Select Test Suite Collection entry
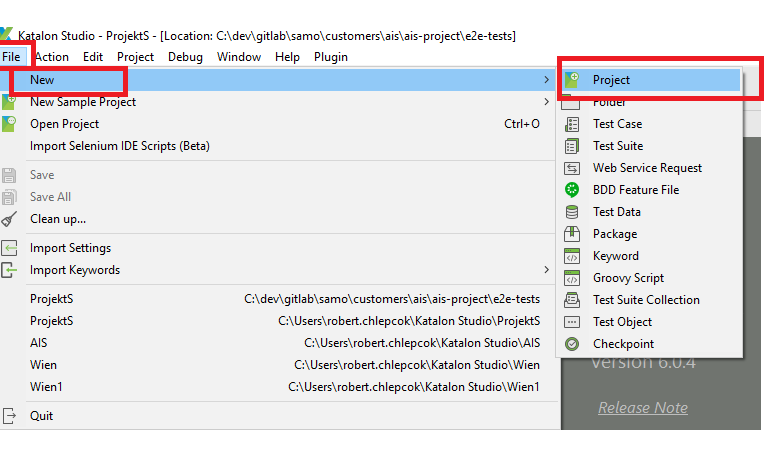 point(650,300)
